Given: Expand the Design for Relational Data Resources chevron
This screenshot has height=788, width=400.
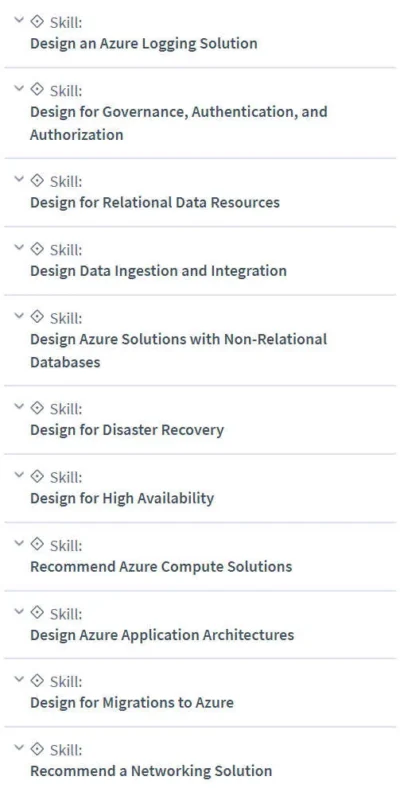Looking at the screenshot, I should pyautogui.click(x=19, y=179).
